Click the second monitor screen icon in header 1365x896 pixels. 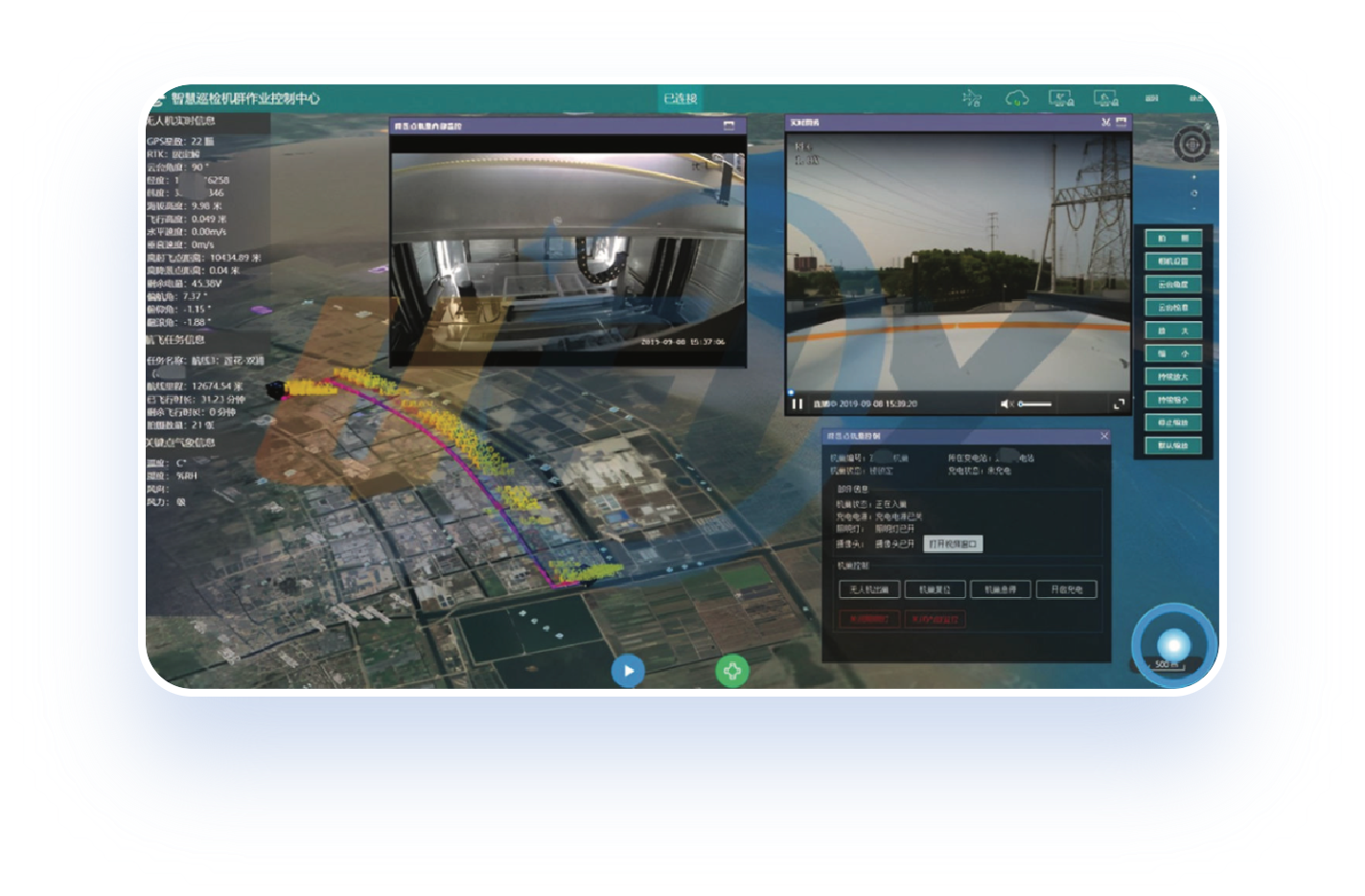(x=1105, y=98)
